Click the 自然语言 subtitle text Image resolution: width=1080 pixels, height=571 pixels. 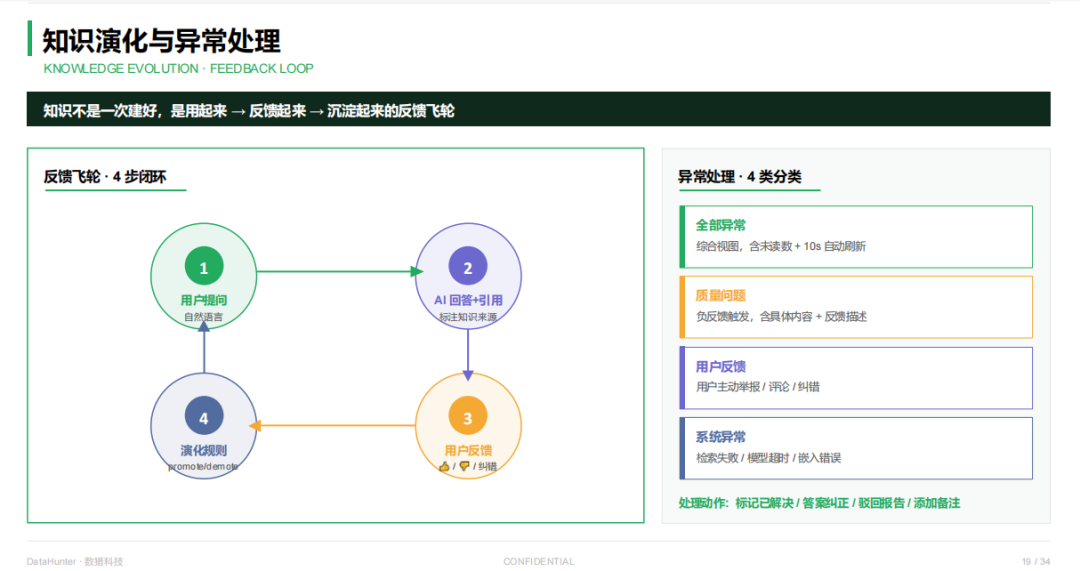[x=204, y=317]
